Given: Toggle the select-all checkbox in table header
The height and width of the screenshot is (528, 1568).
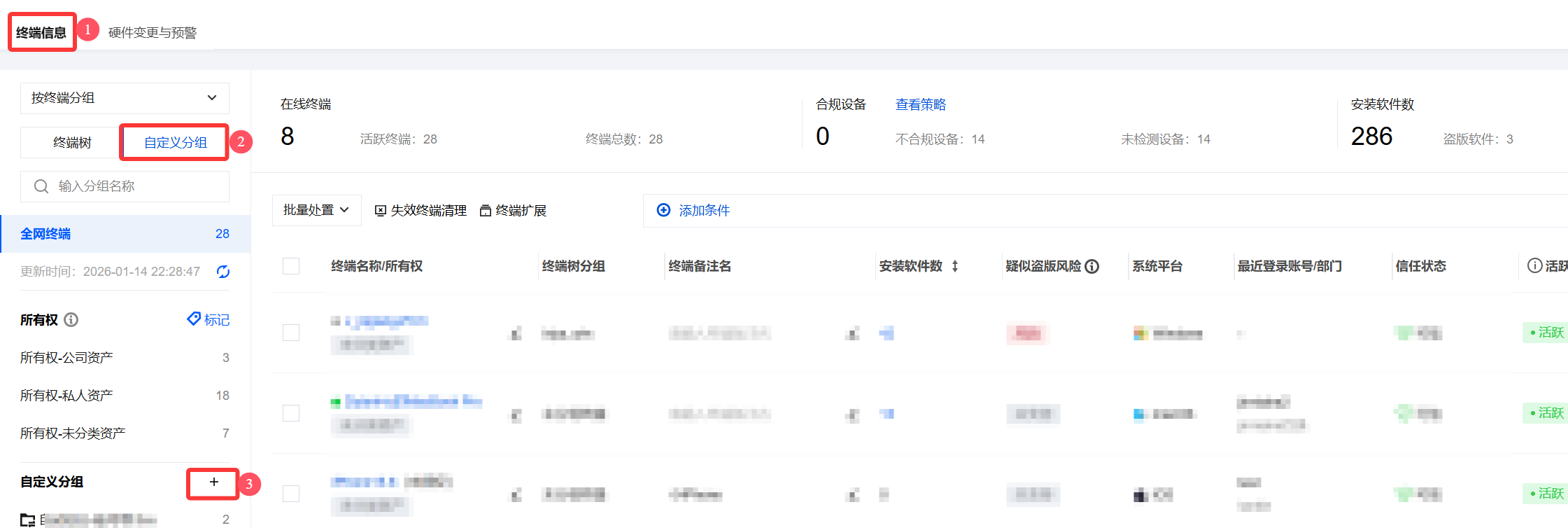Looking at the screenshot, I should (x=291, y=266).
